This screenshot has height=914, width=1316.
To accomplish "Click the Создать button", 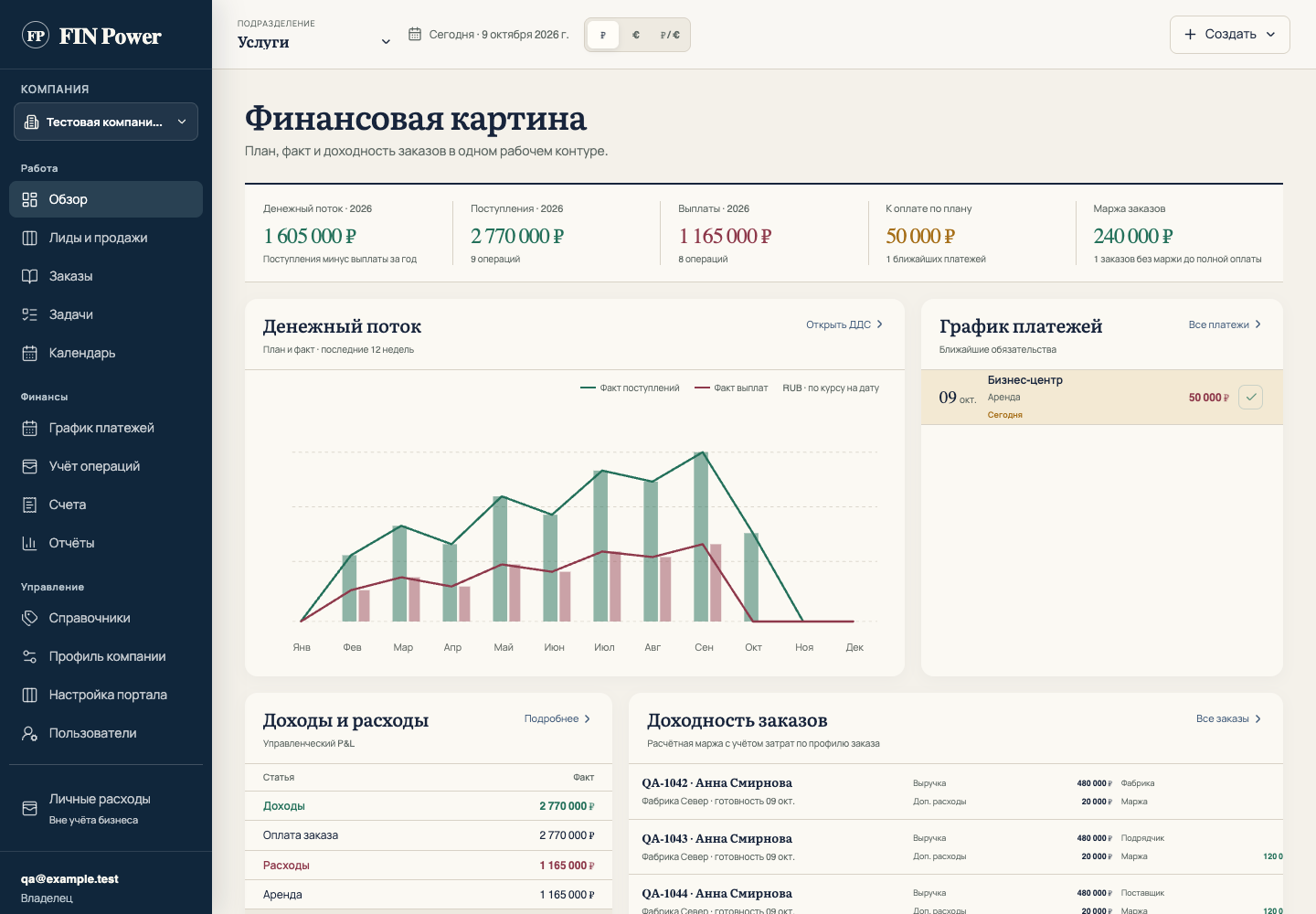I will 1230,35.
